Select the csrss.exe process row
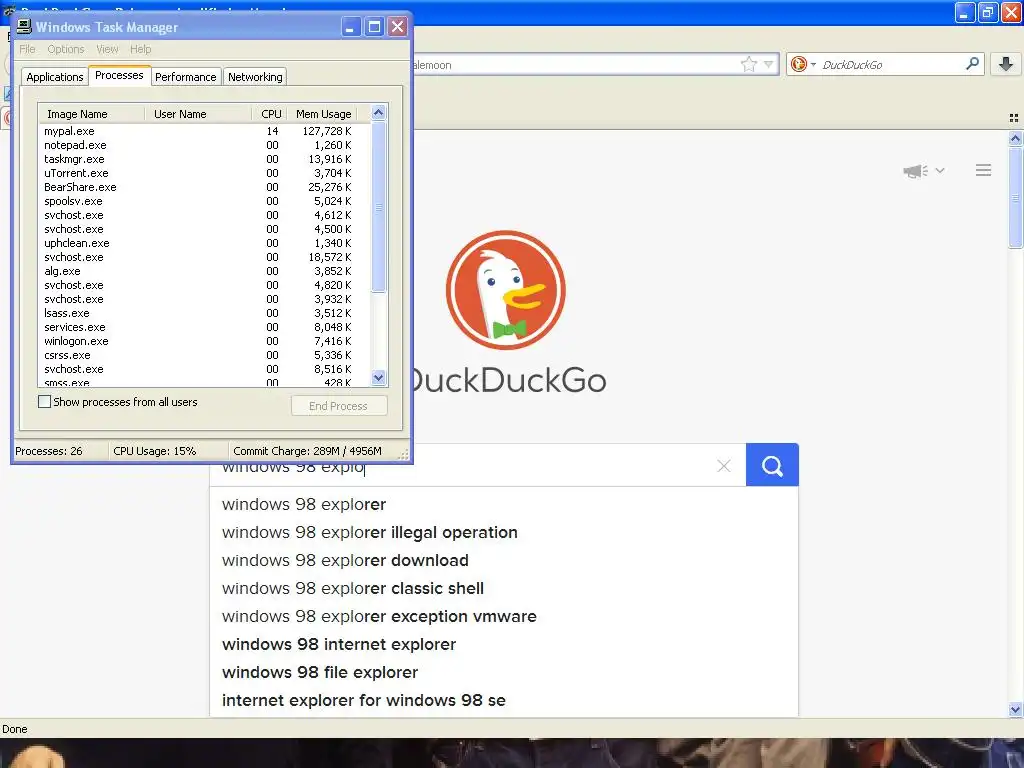This screenshot has height=768, width=1024. point(204,355)
